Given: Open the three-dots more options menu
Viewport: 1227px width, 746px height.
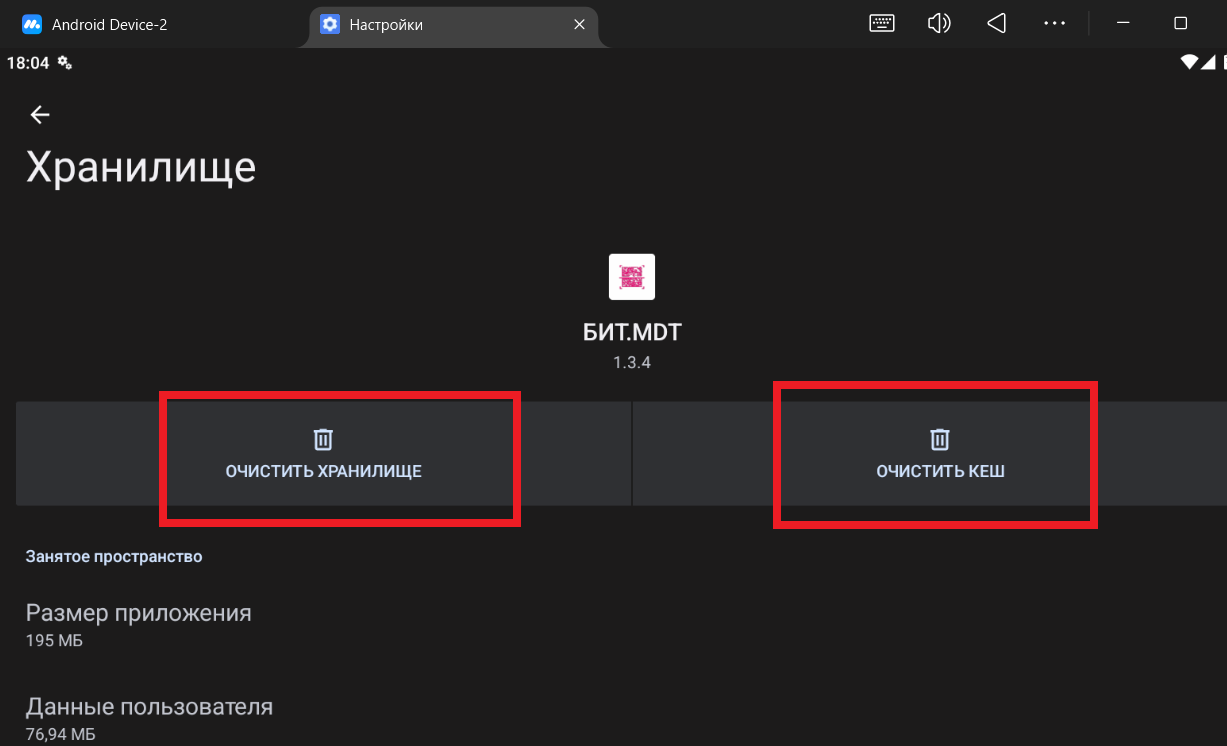Looking at the screenshot, I should [1054, 24].
